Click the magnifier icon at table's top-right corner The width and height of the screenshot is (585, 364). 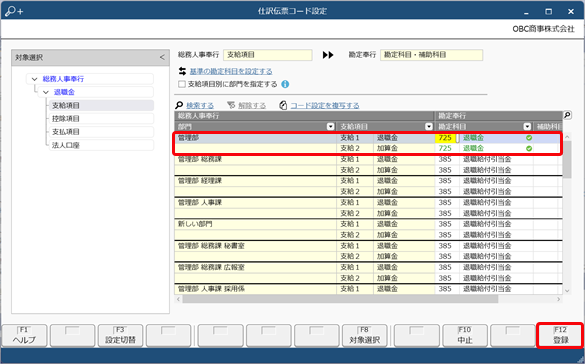click(567, 115)
